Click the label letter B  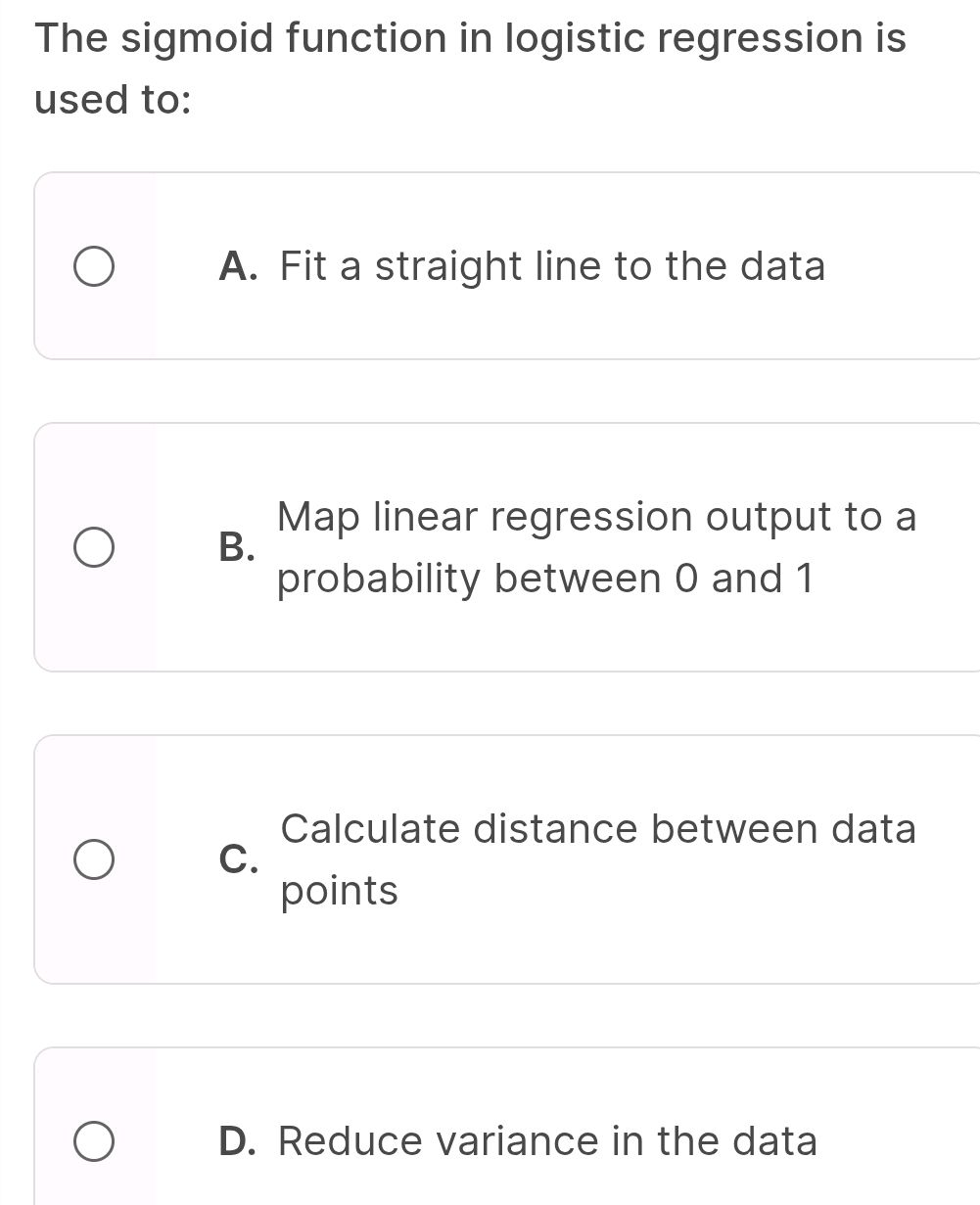(x=238, y=546)
